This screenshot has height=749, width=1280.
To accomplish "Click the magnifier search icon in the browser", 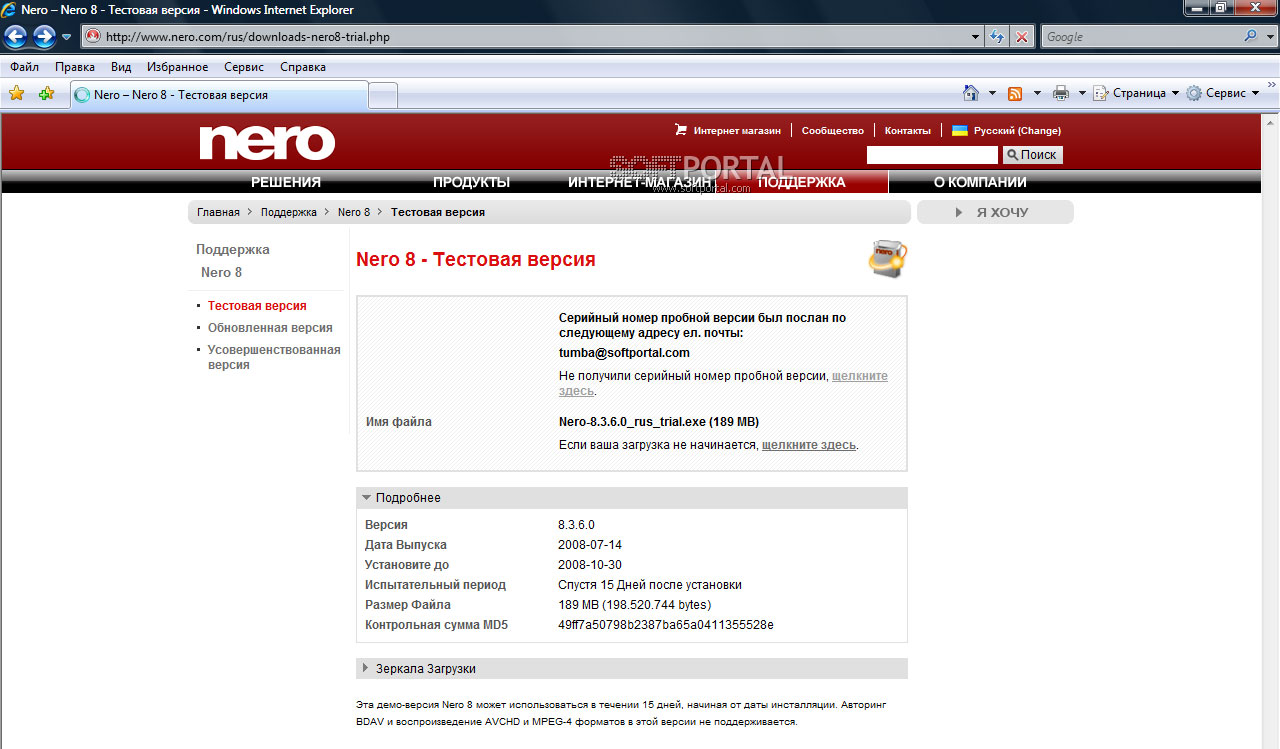I will pos(1251,37).
